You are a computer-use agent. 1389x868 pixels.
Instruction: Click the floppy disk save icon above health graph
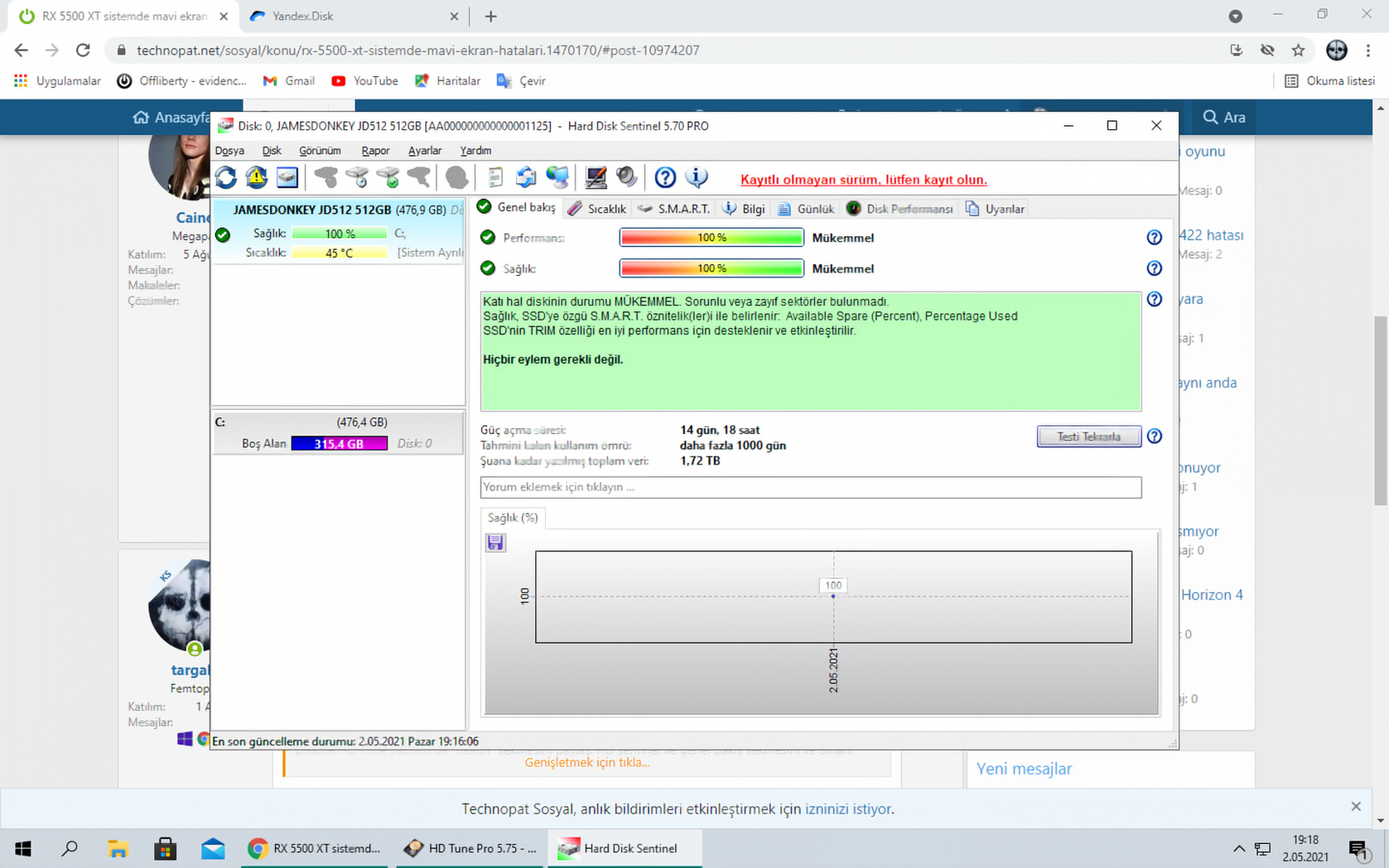(x=495, y=542)
